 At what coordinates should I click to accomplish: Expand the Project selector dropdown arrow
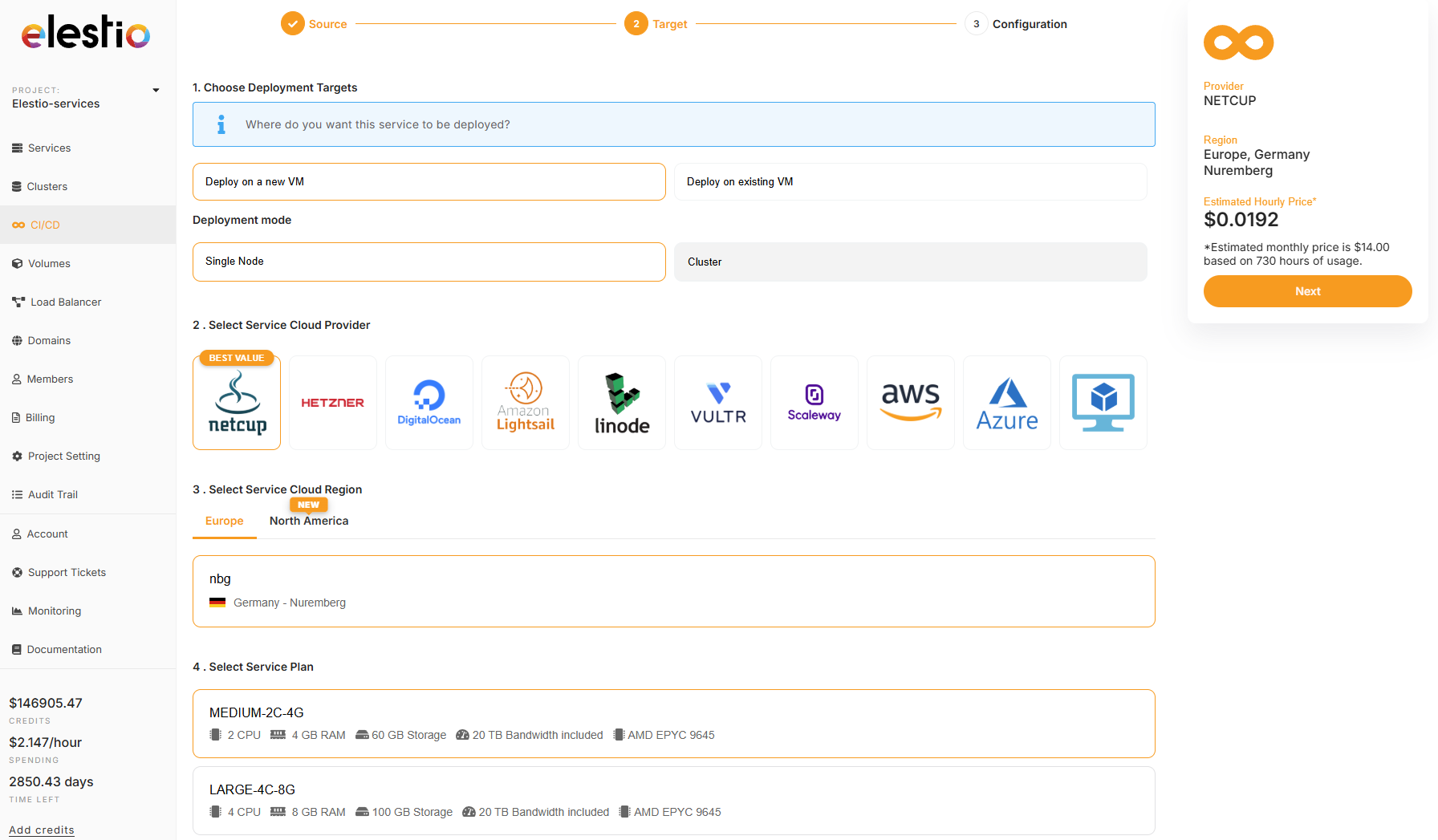coord(156,91)
